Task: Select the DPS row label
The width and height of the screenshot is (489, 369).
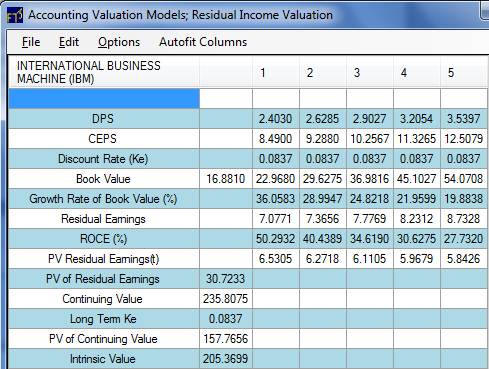Action: (104, 119)
